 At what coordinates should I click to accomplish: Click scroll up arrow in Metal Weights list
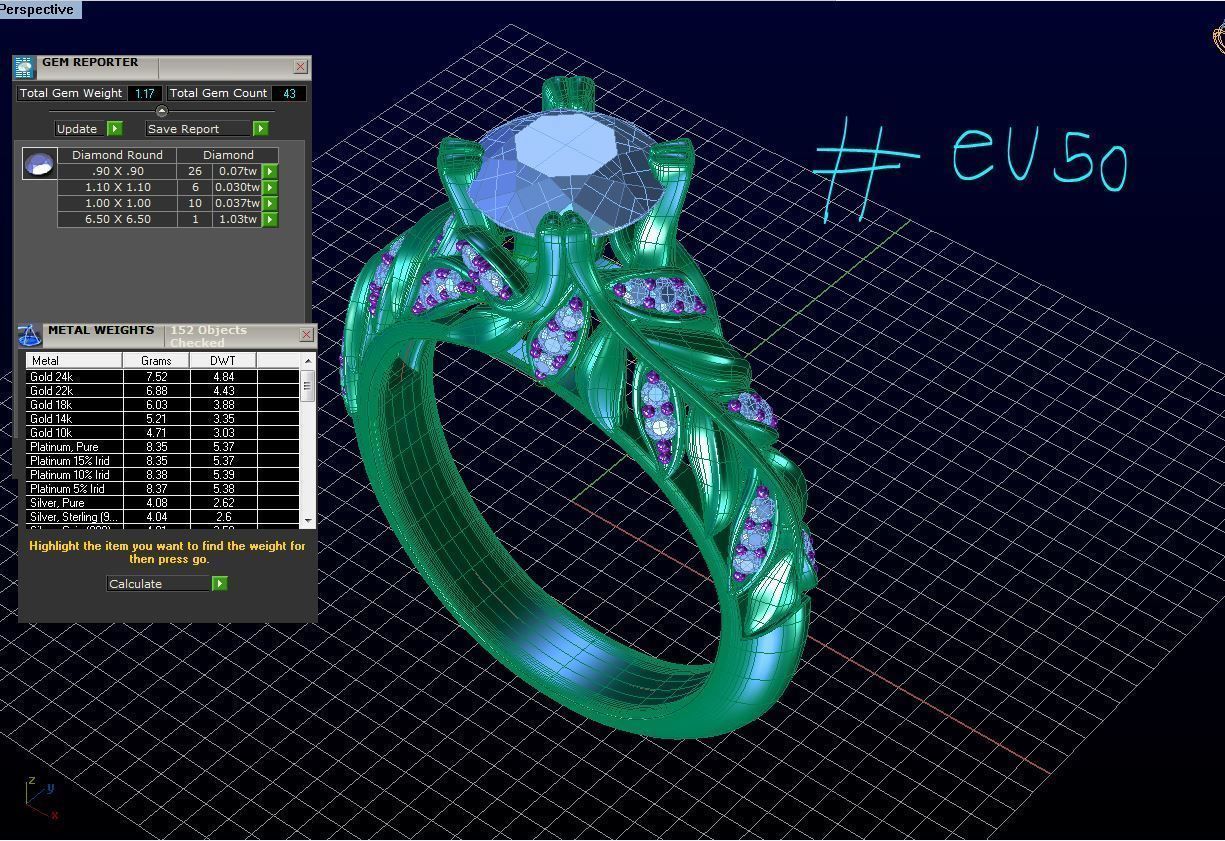point(308,360)
